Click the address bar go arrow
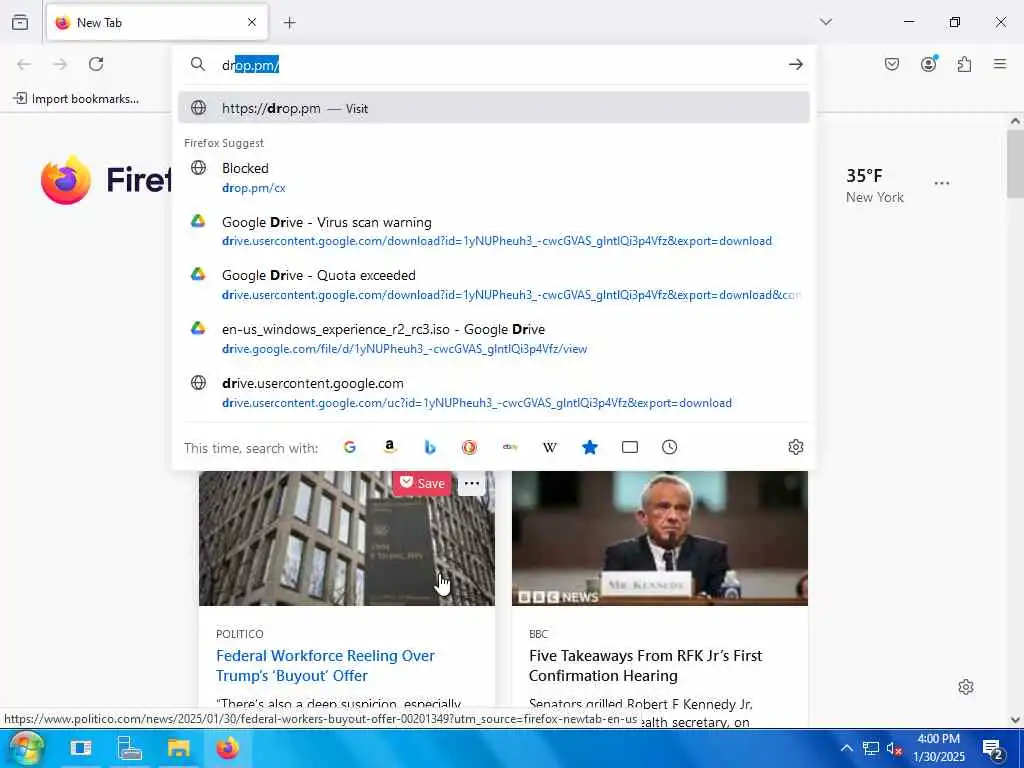The width and height of the screenshot is (1024, 768). 795,64
